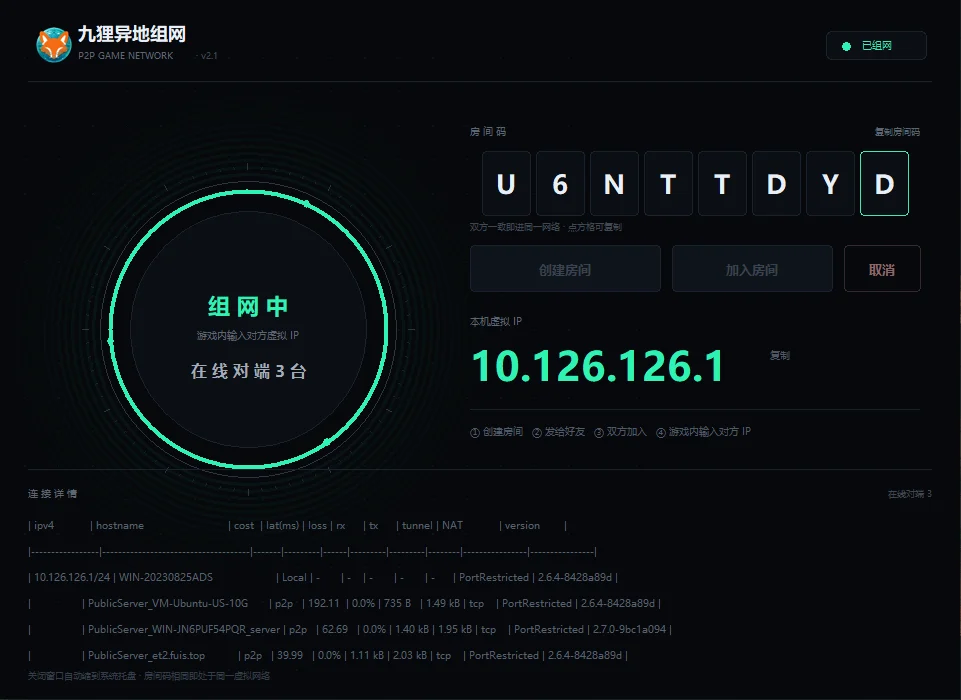Viewport: 961px width, 700px height.
Task: Click the virtual IP 10.126.126.1
Action: click(x=598, y=366)
